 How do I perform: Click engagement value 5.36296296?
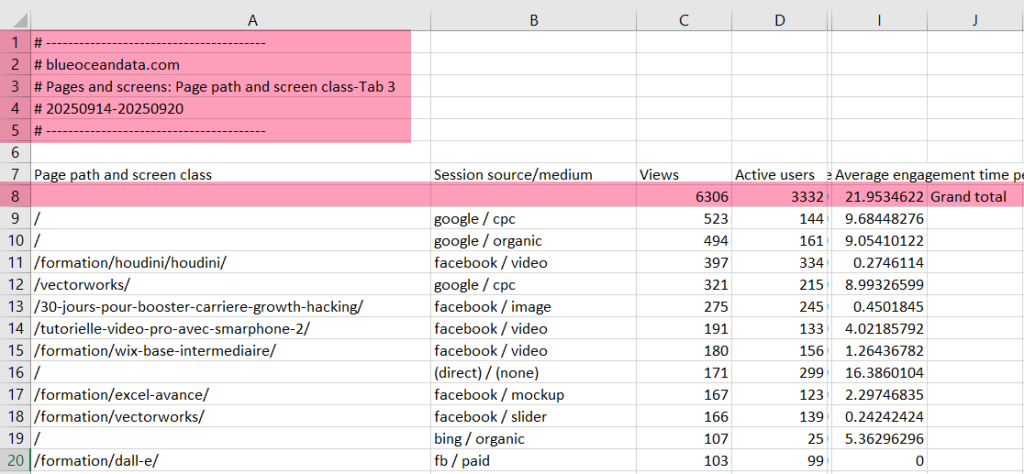(879, 439)
